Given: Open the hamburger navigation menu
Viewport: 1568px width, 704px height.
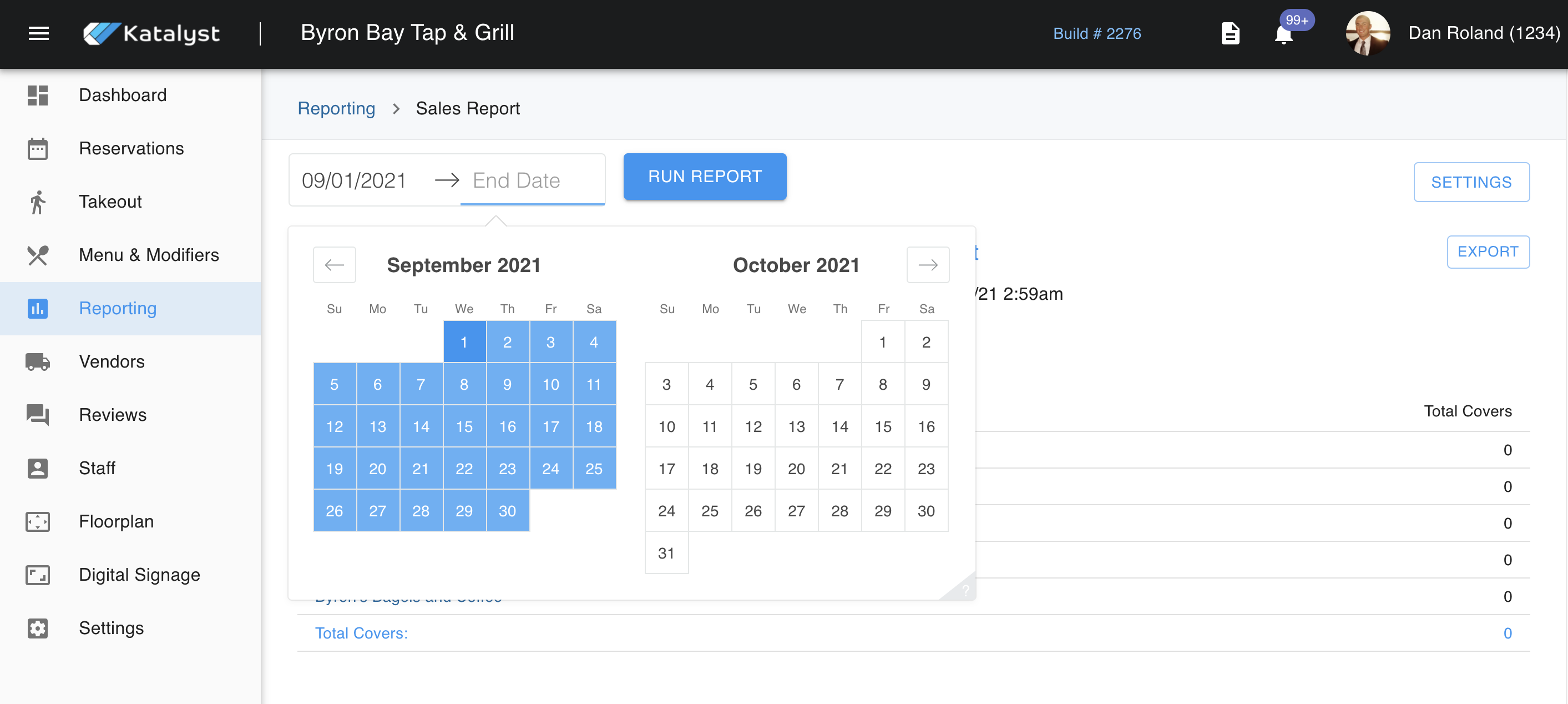Looking at the screenshot, I should coord(38,33).
